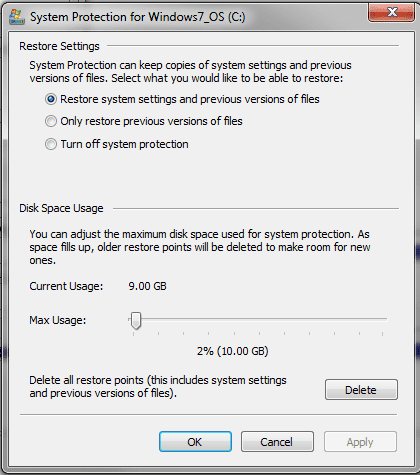Click the Cancel button
420x475 pixels.
tap(277, 442)
